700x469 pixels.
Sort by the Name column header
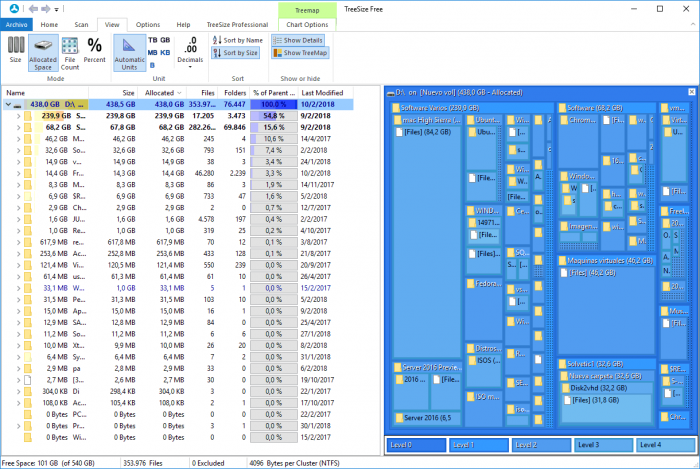[x=46, y=93]
